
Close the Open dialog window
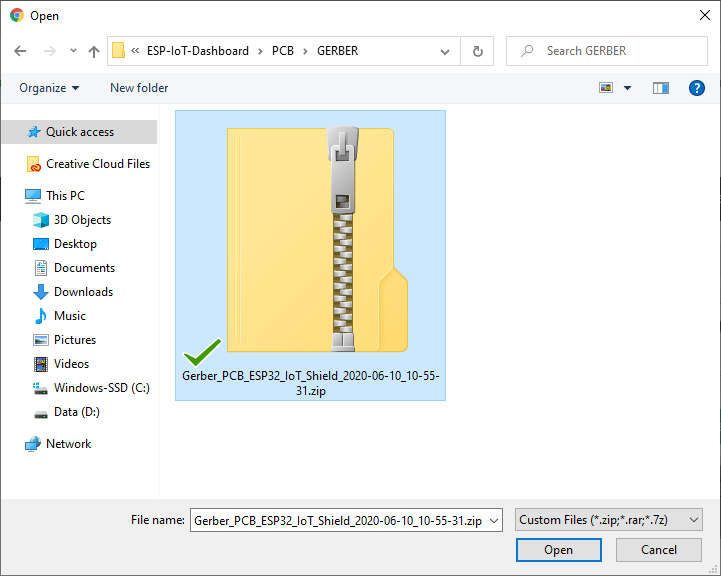(704, 15)
